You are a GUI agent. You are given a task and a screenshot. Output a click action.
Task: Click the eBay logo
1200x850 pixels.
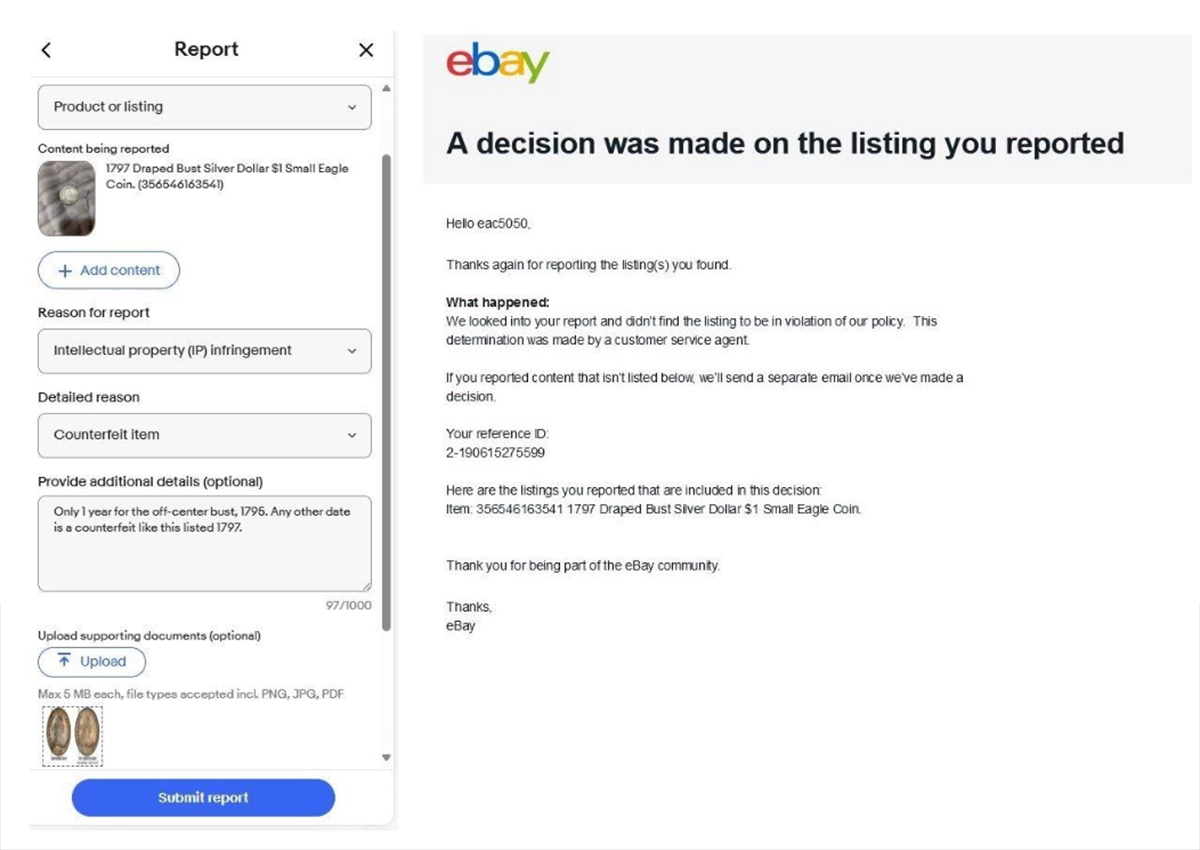[497, 62]
